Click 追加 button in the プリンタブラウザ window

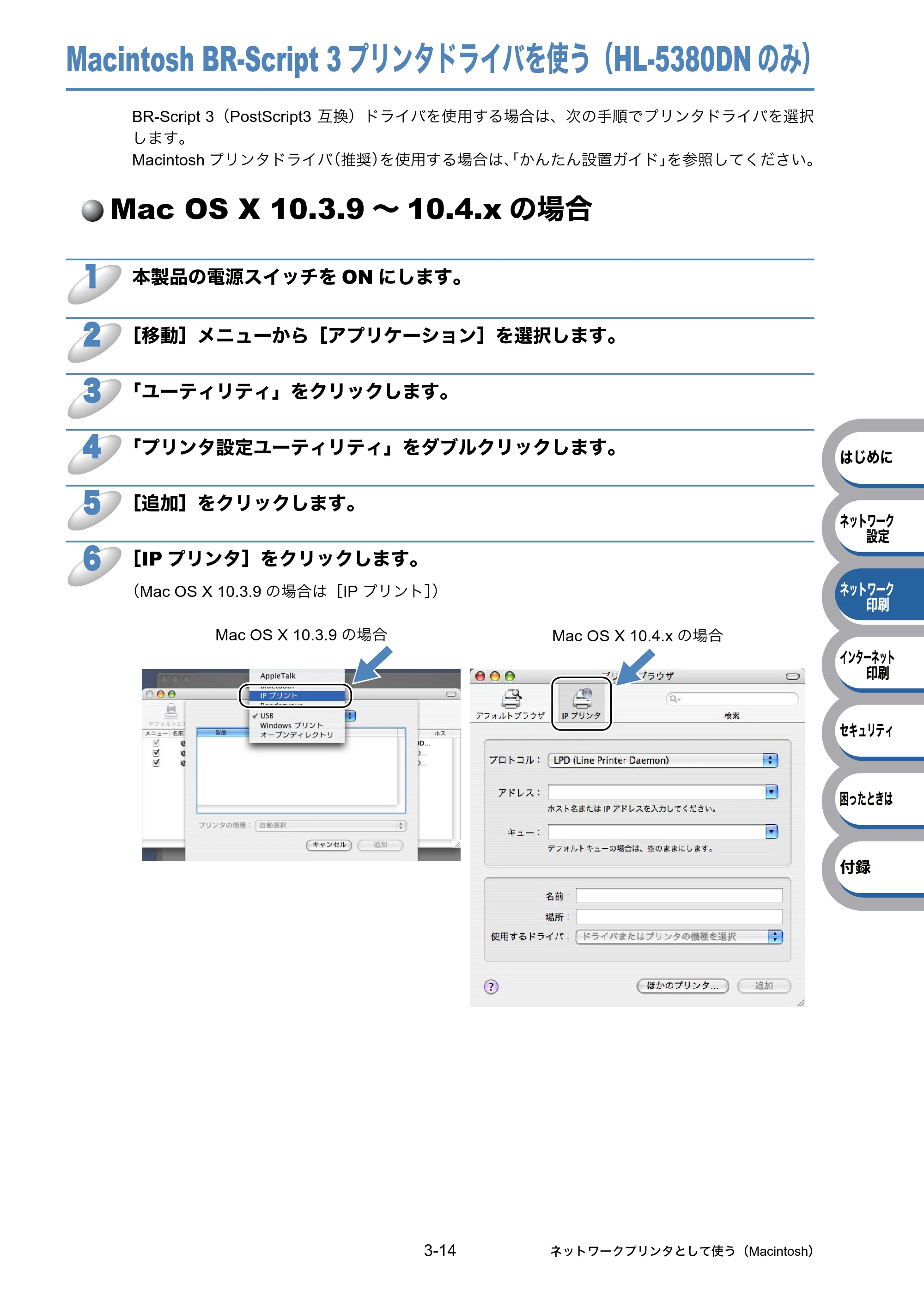click(x=764, y=986)
